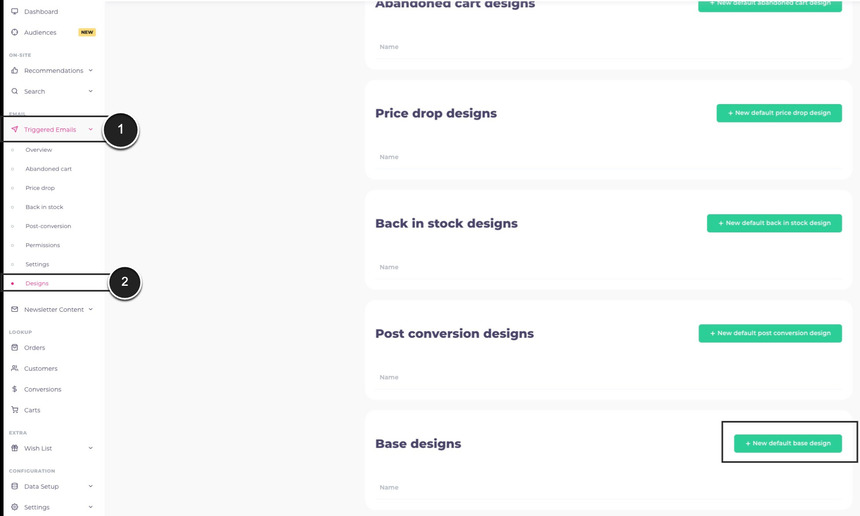Click the Carts shopping cart icon
The height and width of the screenshot is (516, 860).
(14, 411)
